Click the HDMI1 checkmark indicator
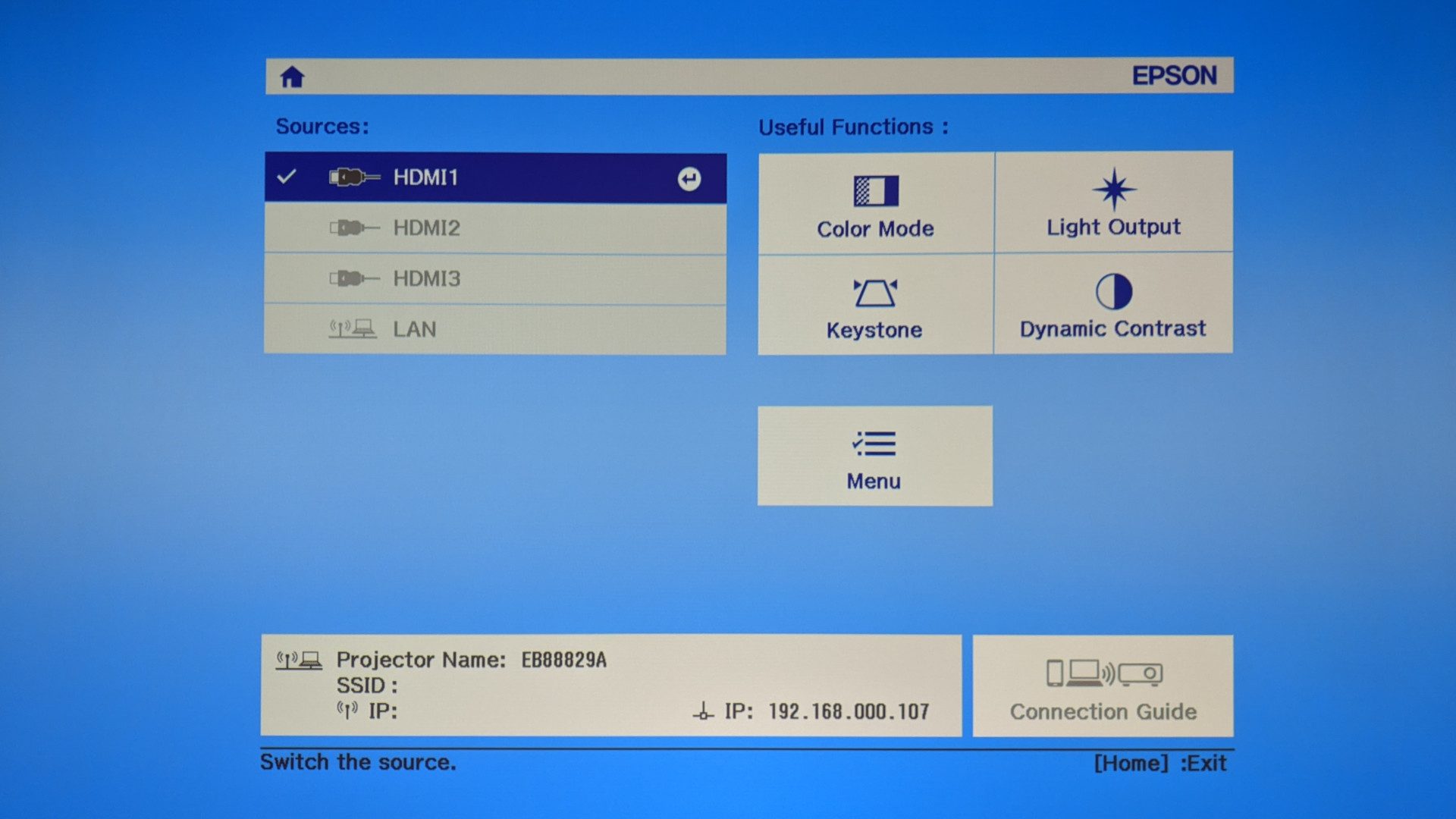1456x819 pixels. [x=287, y=177]
